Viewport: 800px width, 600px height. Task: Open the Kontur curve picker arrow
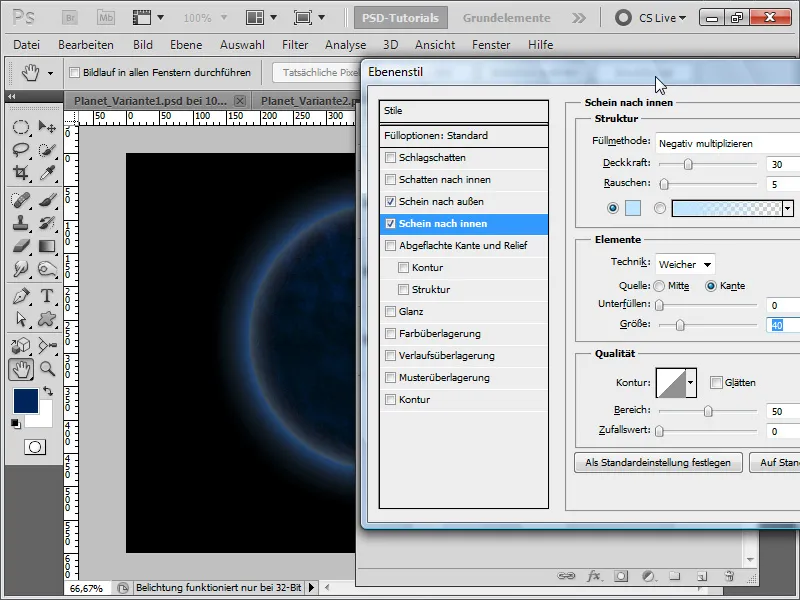691,382
